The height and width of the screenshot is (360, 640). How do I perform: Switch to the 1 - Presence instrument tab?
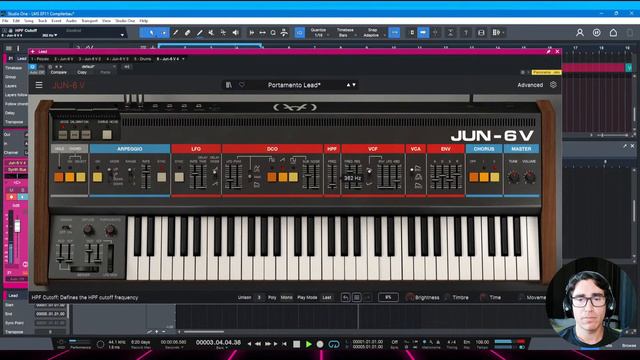point(40,59)
